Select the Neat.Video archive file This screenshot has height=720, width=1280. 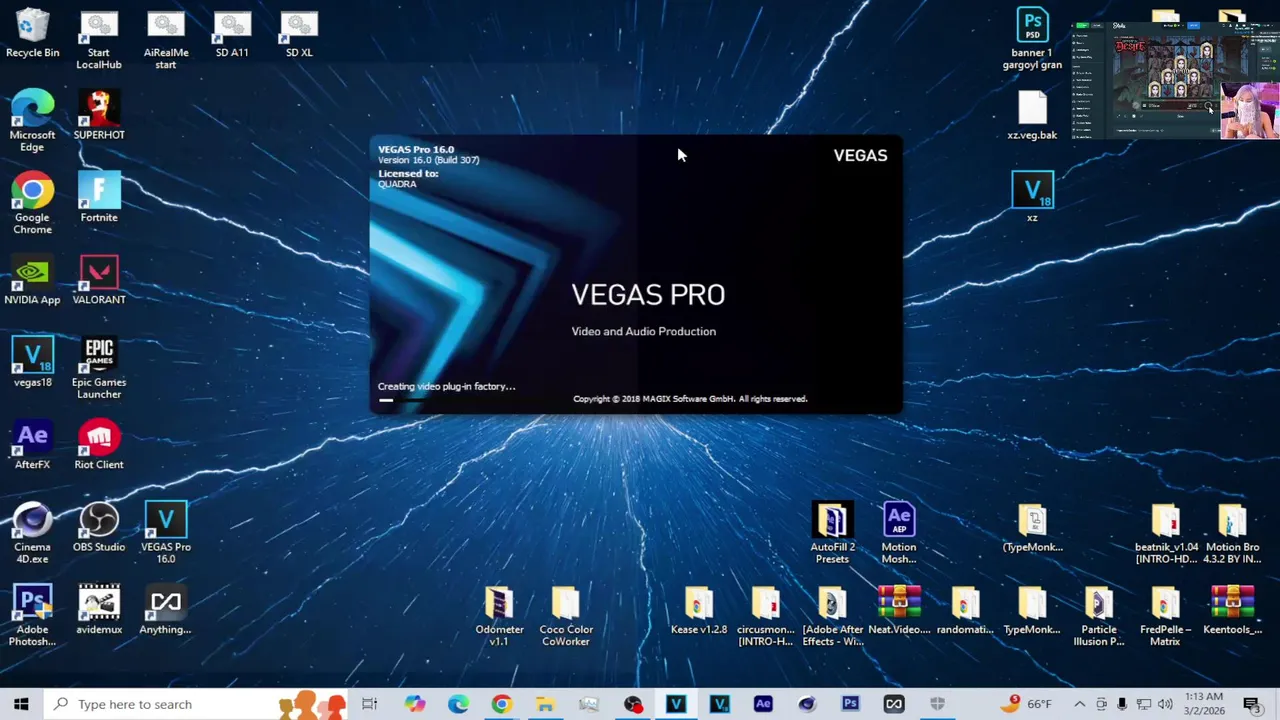pyautogui.click(x=899, y=609)
